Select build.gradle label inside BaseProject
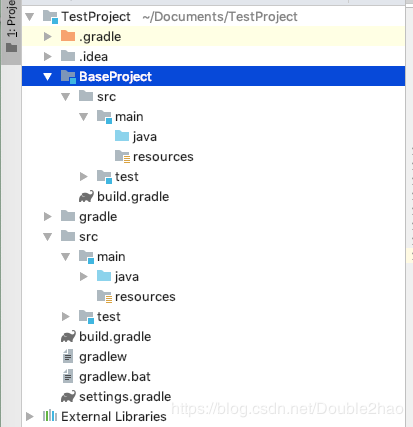Screen dimensions: 413x427 coord(133,197)
